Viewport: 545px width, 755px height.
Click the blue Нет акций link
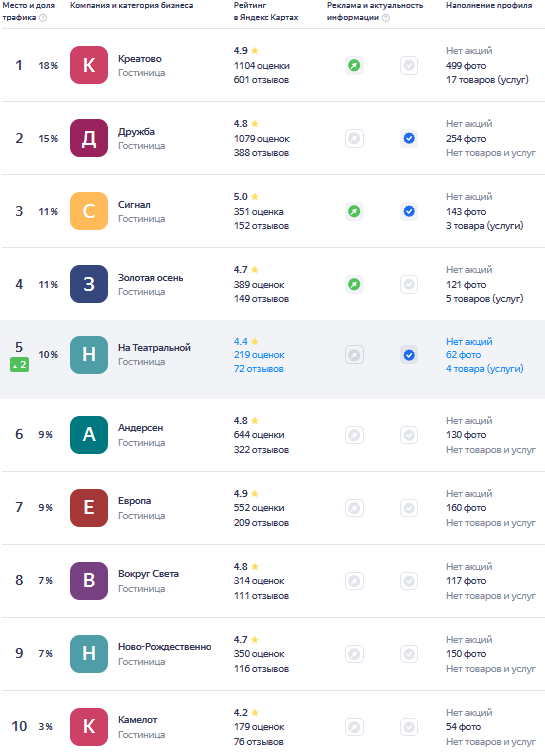point(469,341)
